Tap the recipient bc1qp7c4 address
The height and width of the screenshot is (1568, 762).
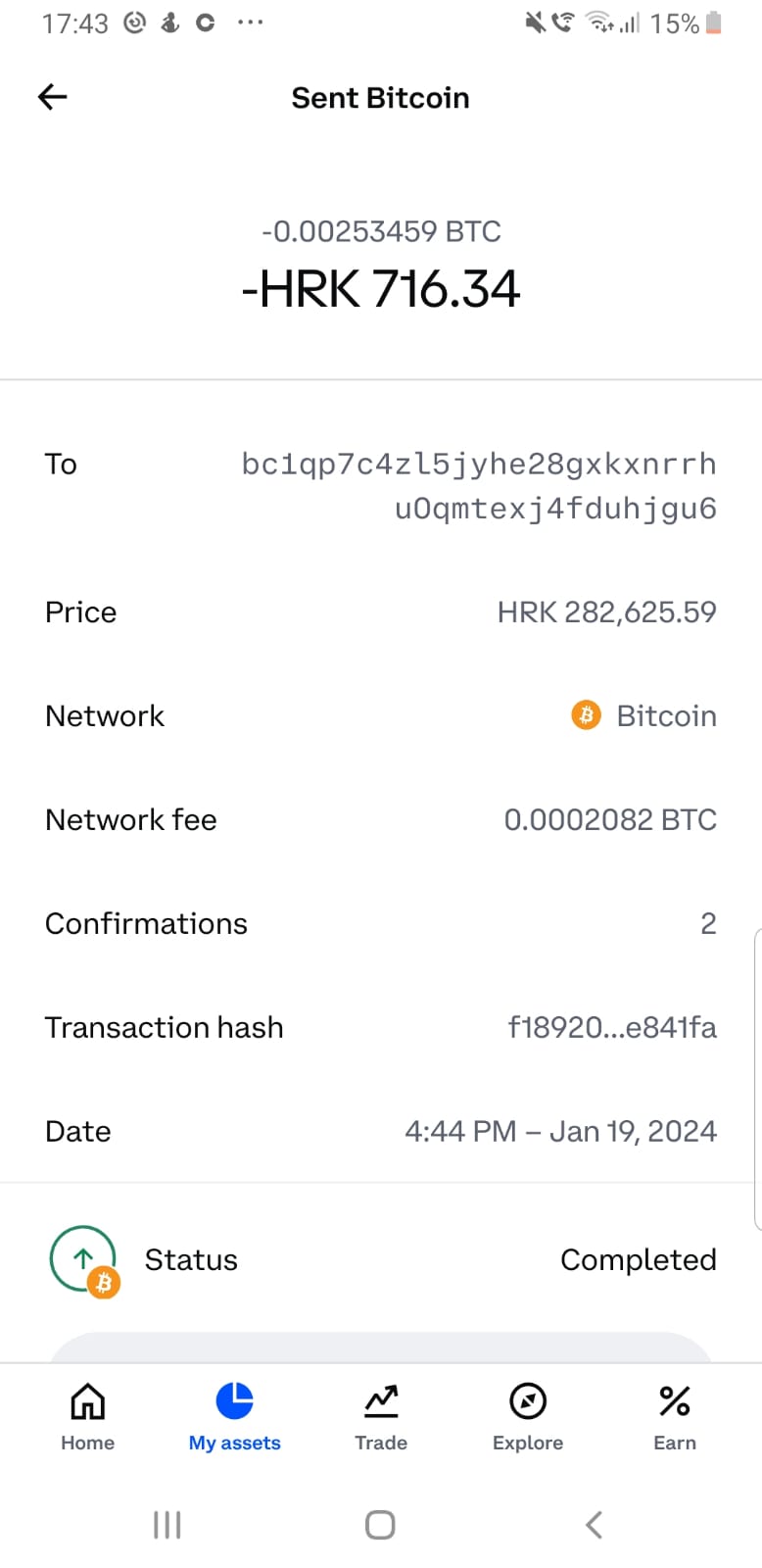[479, 486]
